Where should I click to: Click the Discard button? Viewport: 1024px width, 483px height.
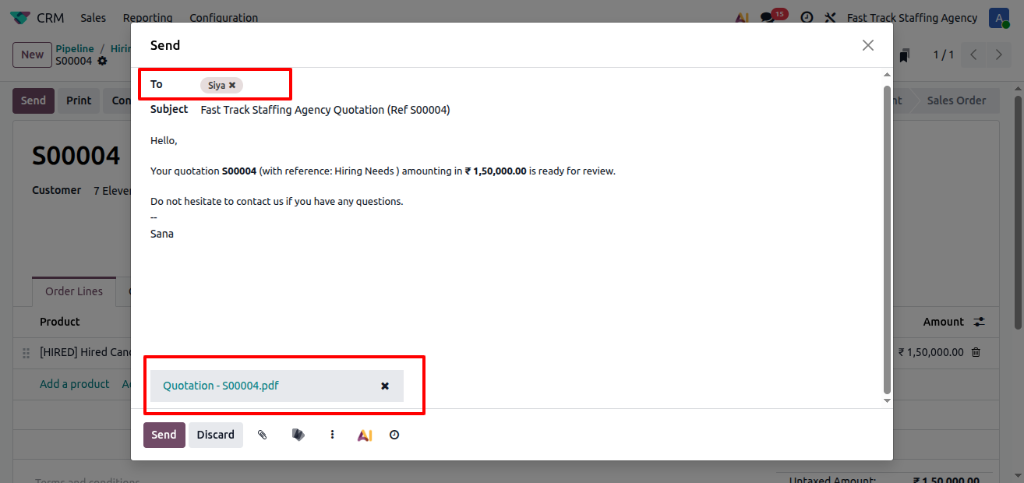coord(215,435)
